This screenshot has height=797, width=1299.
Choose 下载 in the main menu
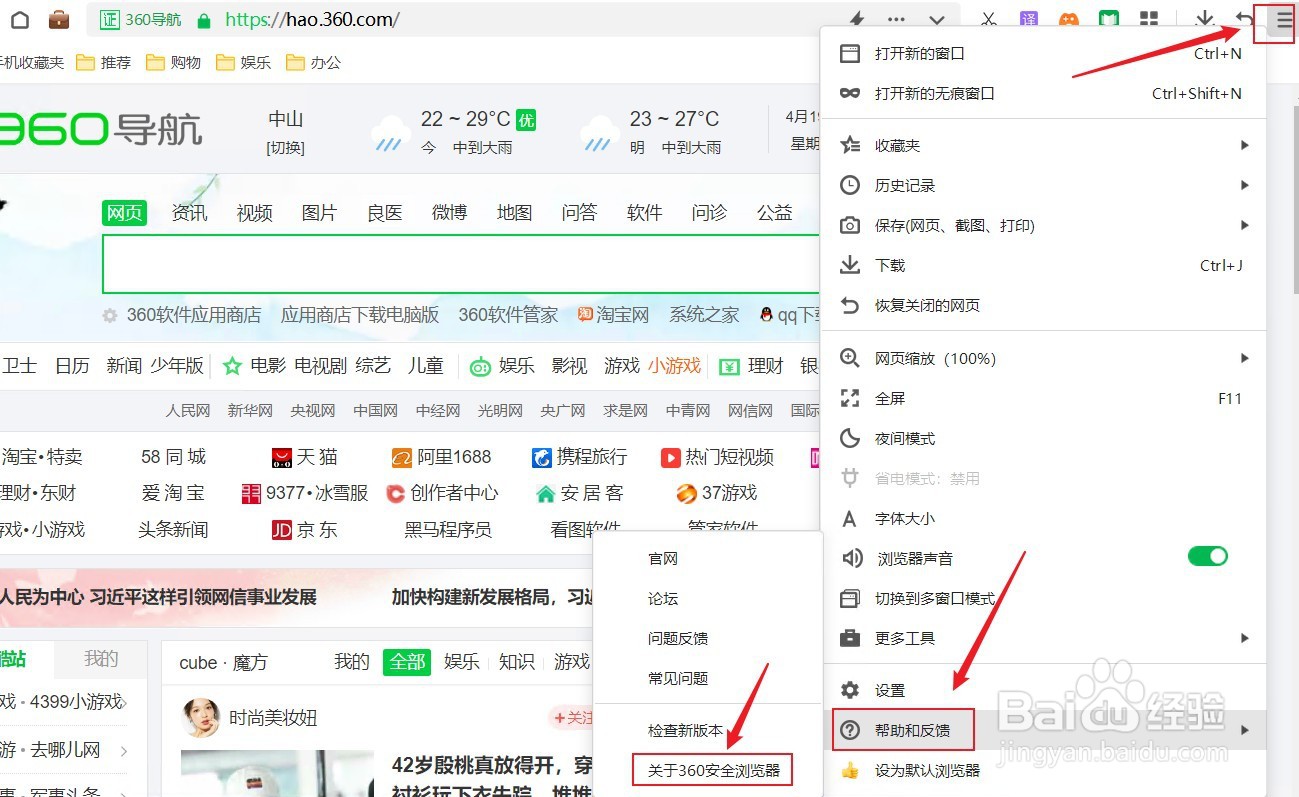pyautogui.click(x=1043, y=265)
